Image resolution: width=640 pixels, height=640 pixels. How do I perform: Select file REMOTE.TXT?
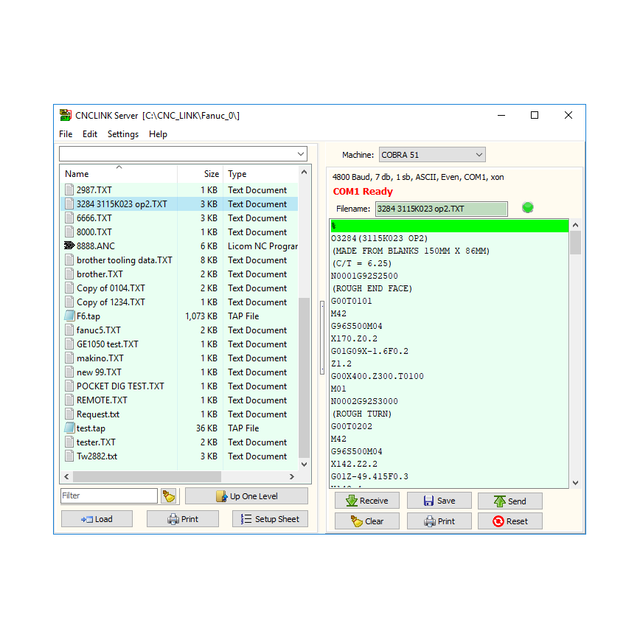(180, 400)
